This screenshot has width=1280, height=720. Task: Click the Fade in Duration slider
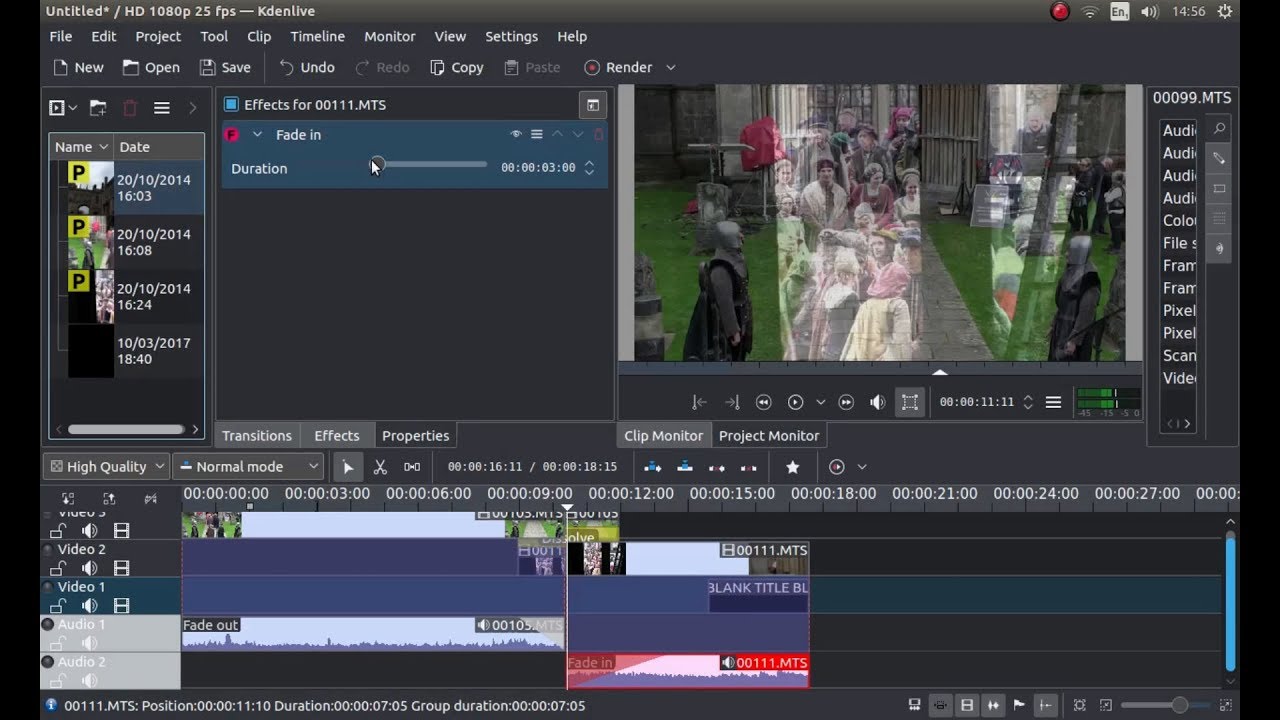click(x=431, y=165)
